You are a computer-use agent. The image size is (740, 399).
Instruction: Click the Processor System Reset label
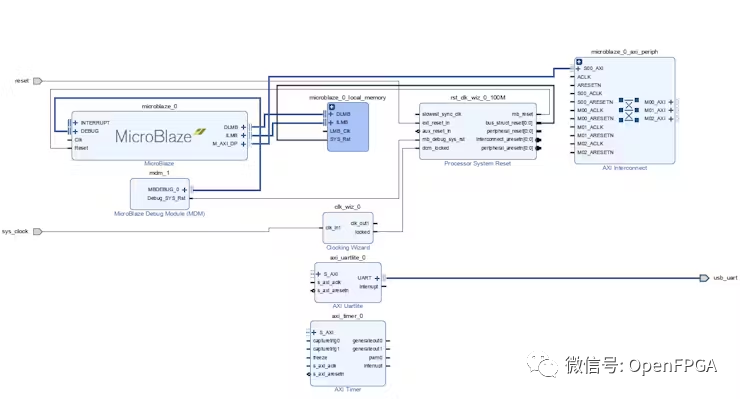coord(478,163)
